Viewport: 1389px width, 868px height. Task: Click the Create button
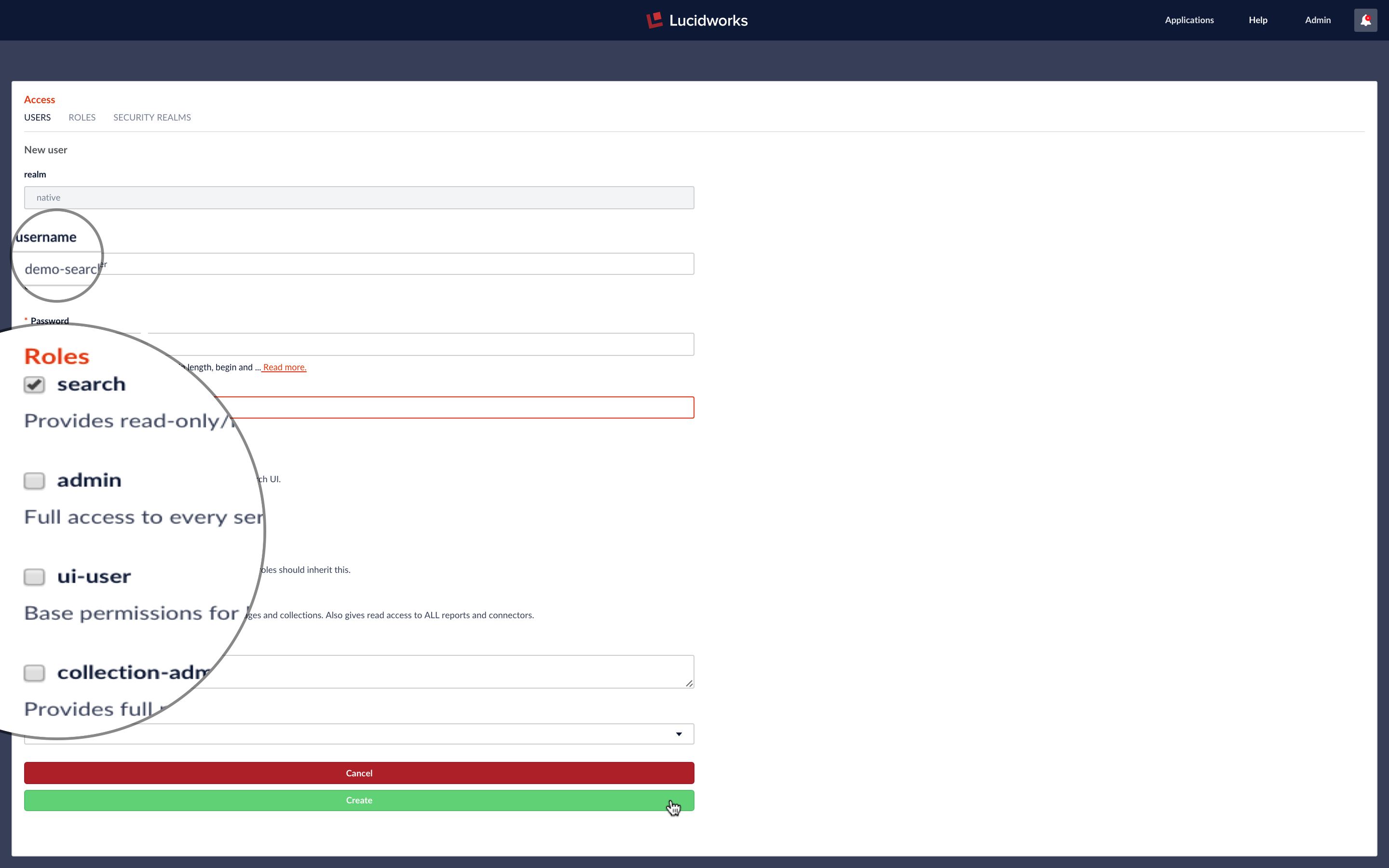click(x=359, y=799)
